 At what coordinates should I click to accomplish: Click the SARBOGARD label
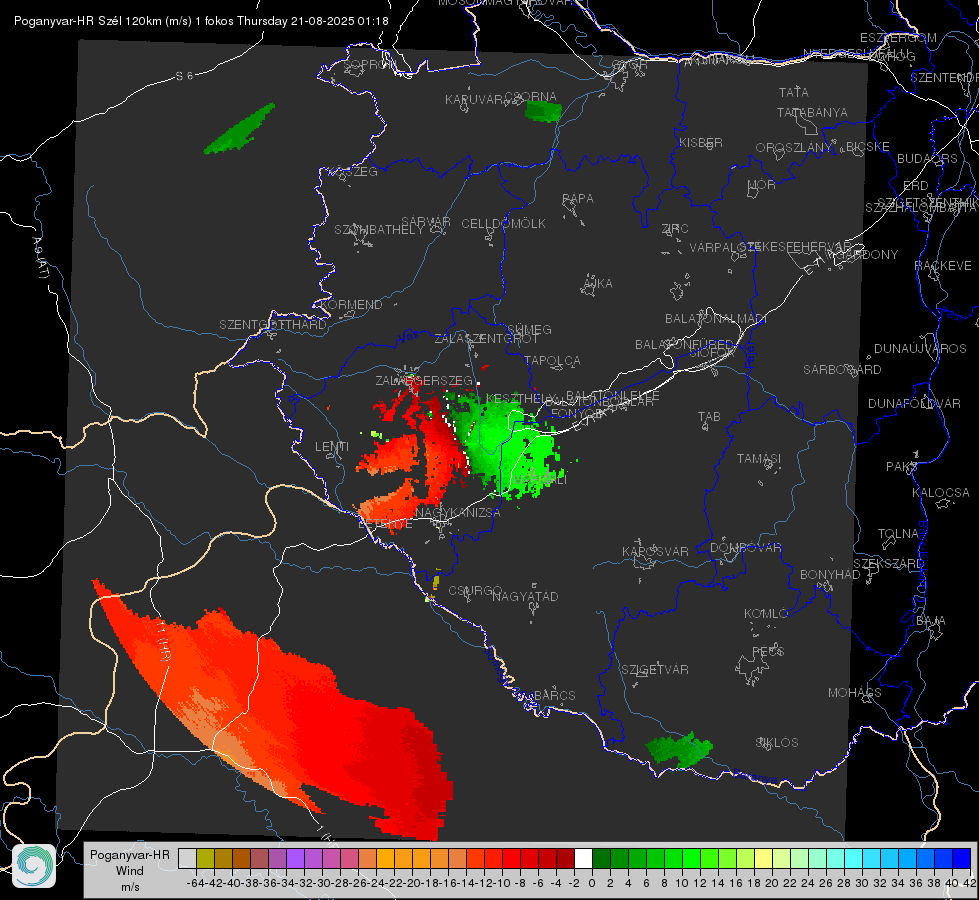click(842, 370)
